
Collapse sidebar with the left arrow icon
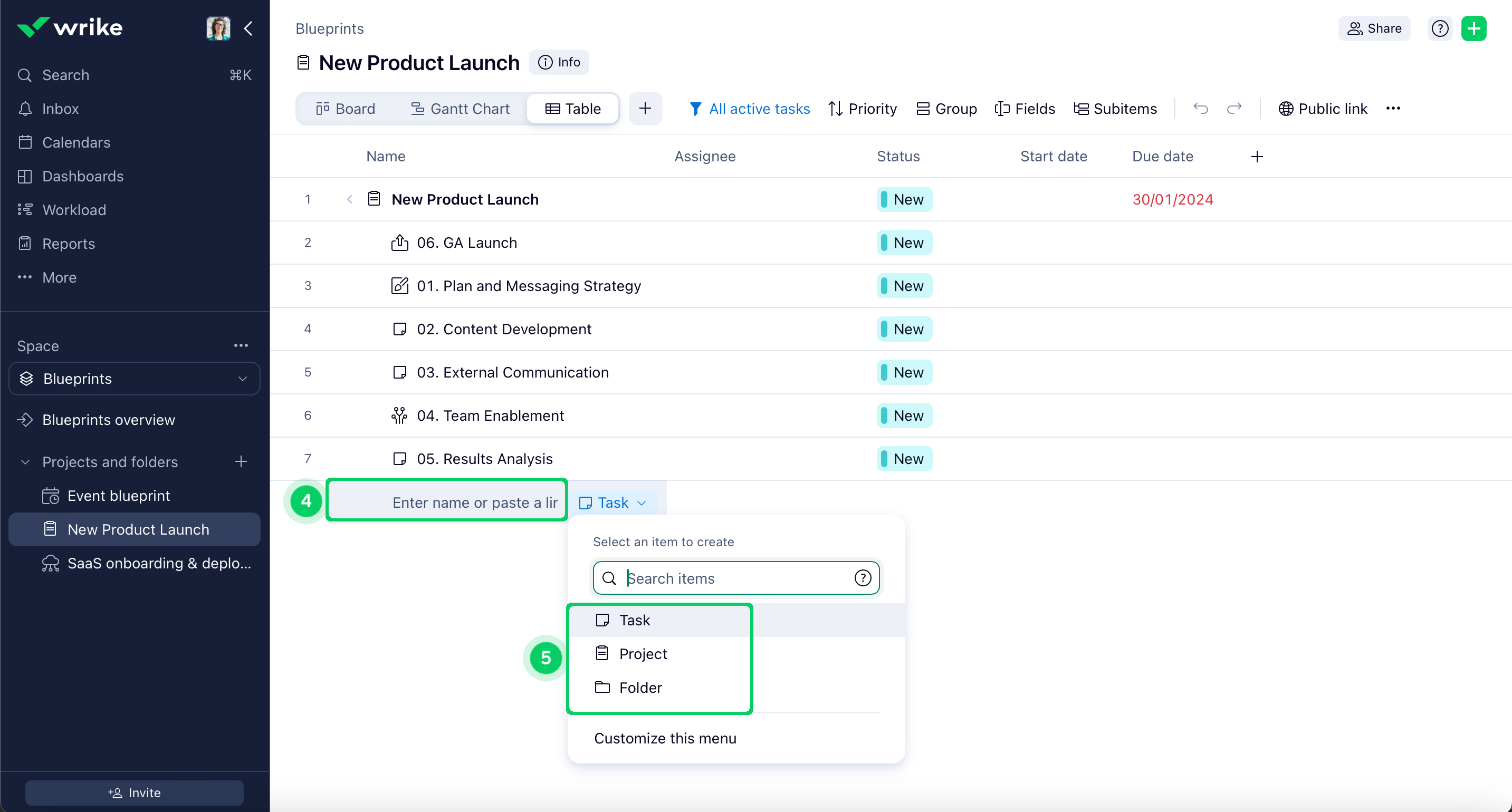[x=248, y=28]
